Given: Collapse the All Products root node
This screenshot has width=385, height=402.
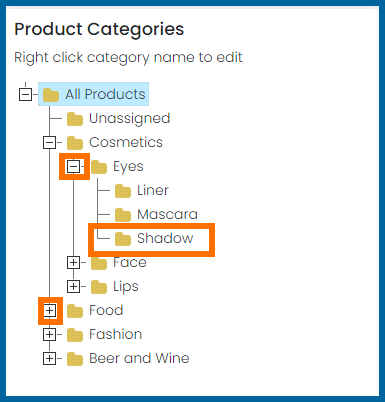Looking at the screenshot, I should click(x=26, y=94).
